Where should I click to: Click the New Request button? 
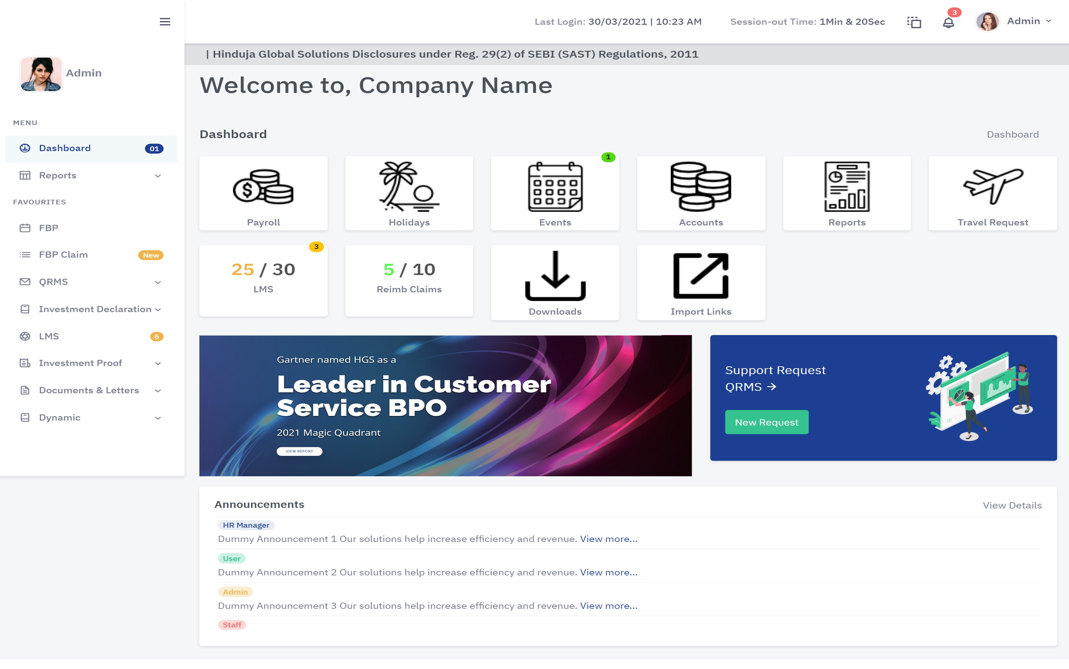tap(766, 422)
